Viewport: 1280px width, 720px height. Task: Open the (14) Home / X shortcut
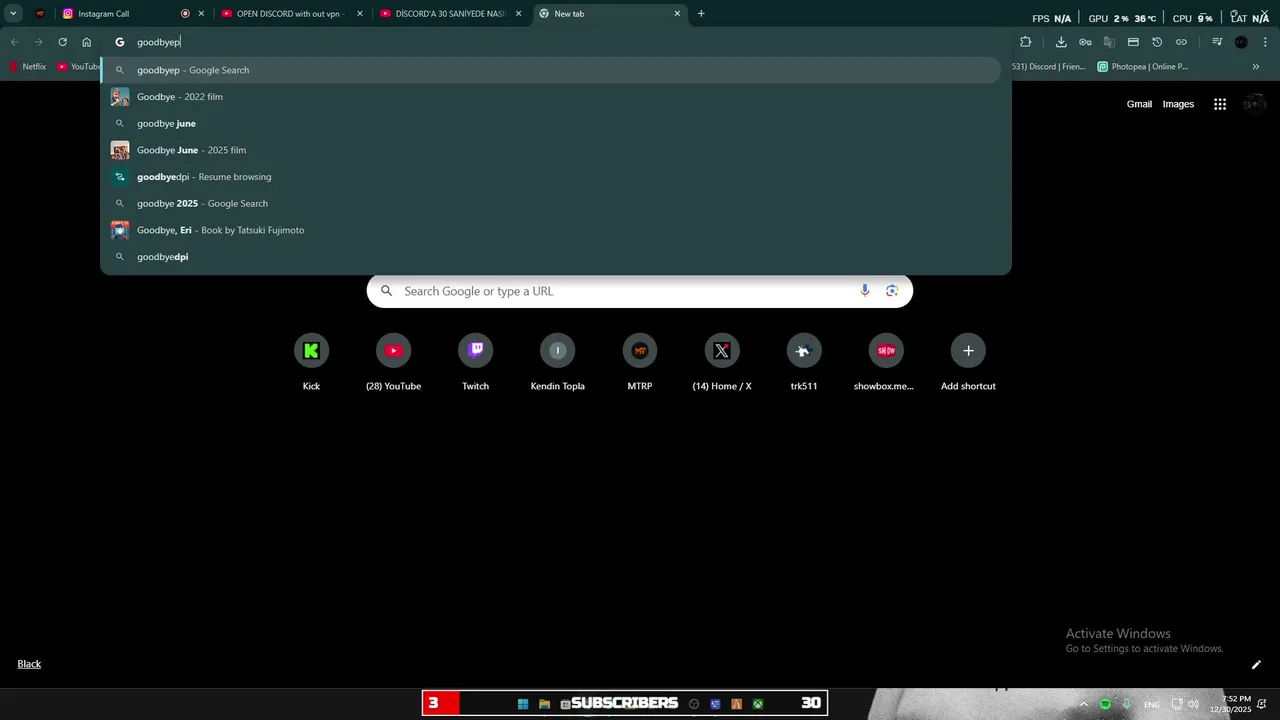(x=722, y=362)
